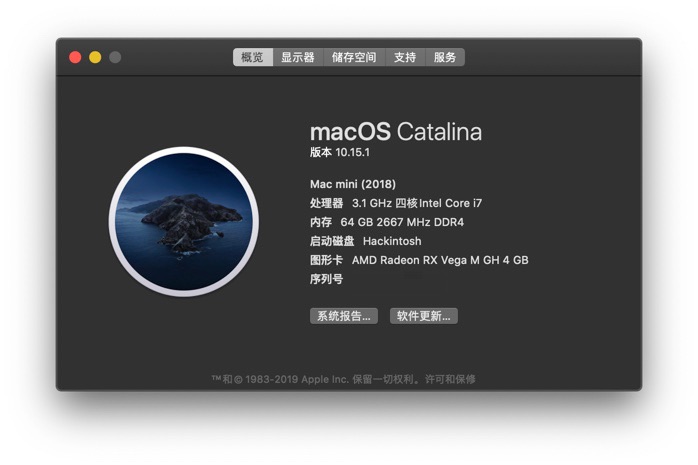Click the 启动磁盘 Hackintosh startup disk line
Image resolution: width=698 pixels, height=465 pixels.
[x=365, y=241]
